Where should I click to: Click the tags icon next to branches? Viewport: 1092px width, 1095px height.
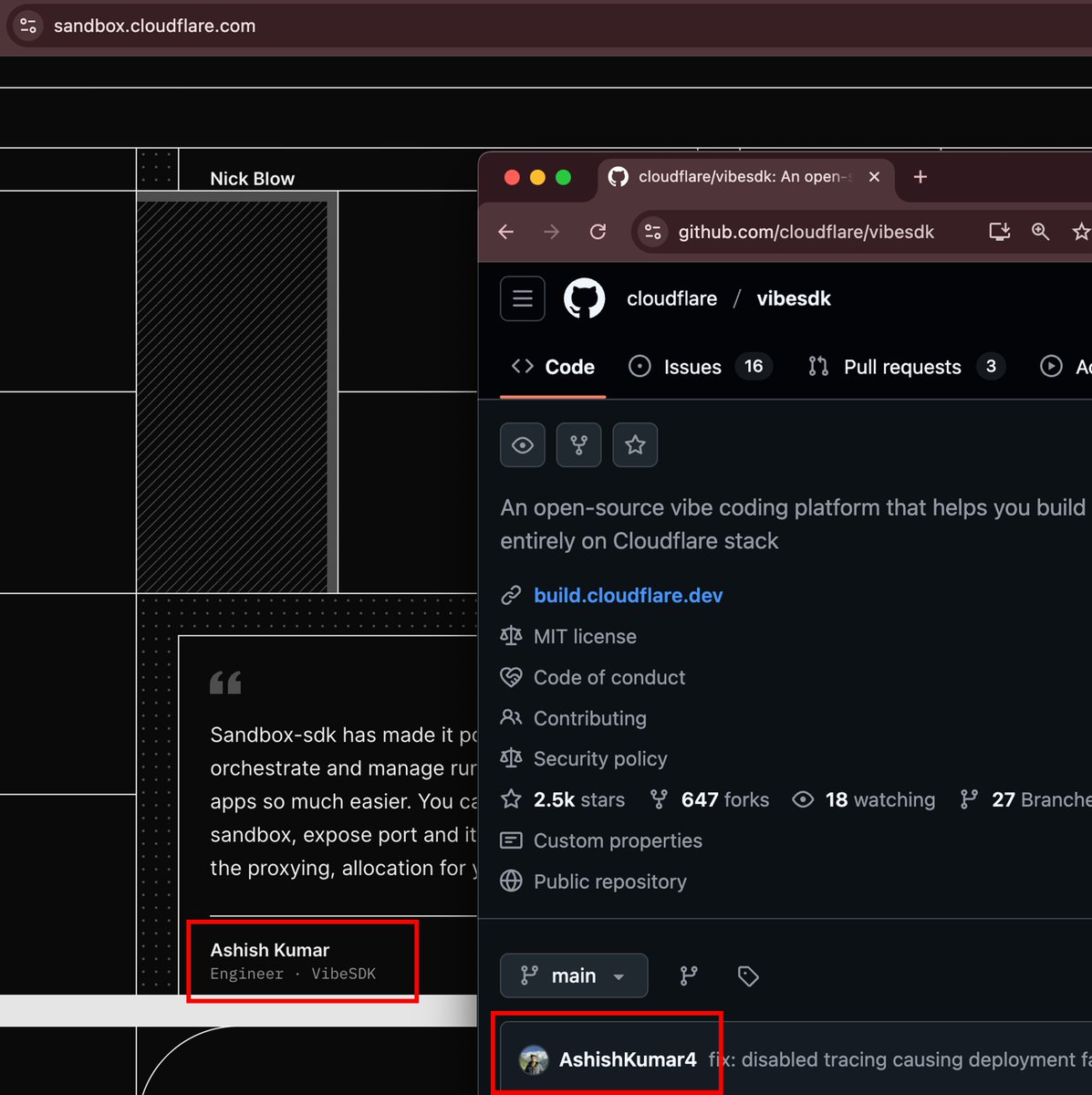(748, 975)
